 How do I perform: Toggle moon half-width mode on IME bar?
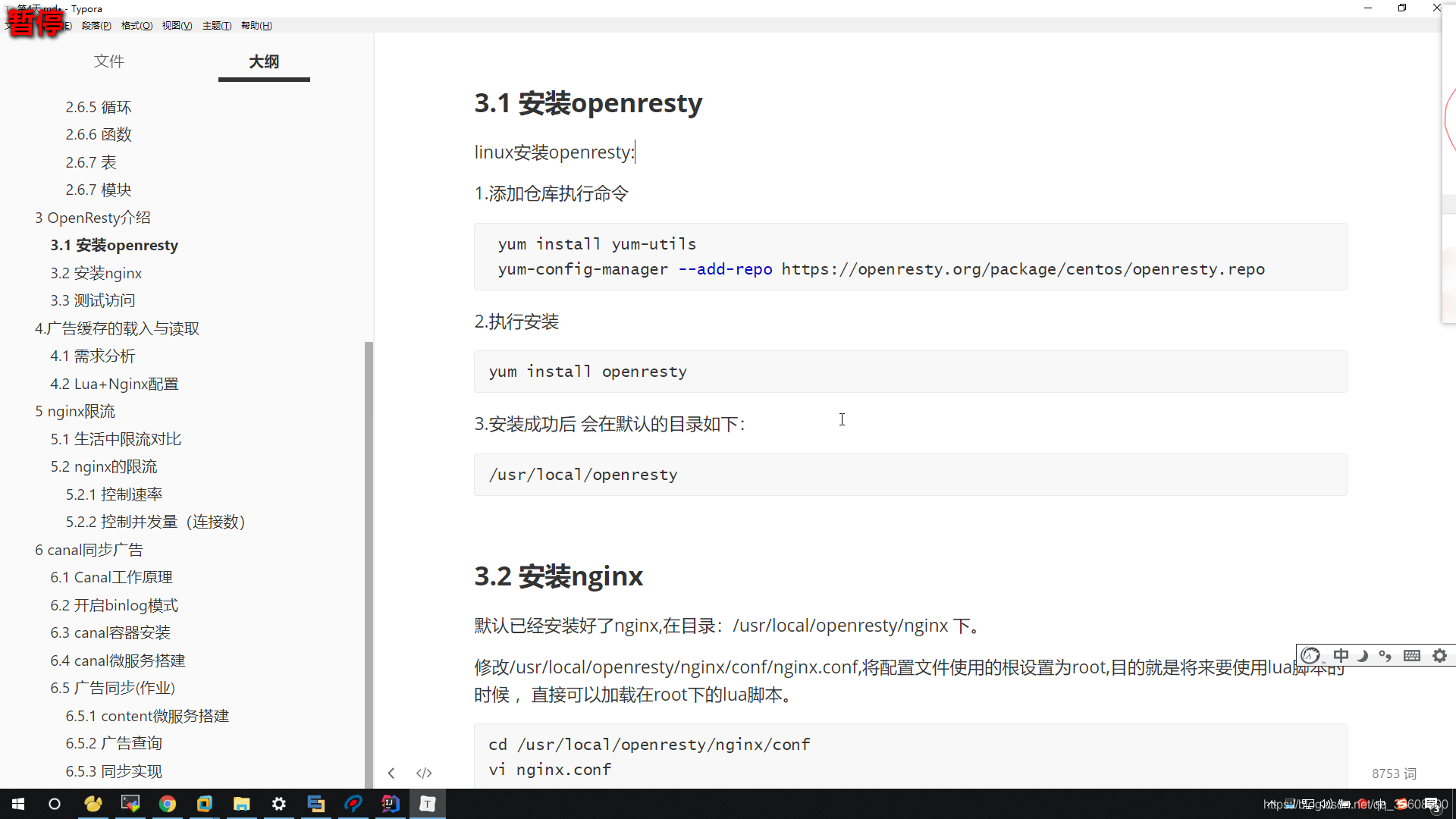tap(1363, 655)
